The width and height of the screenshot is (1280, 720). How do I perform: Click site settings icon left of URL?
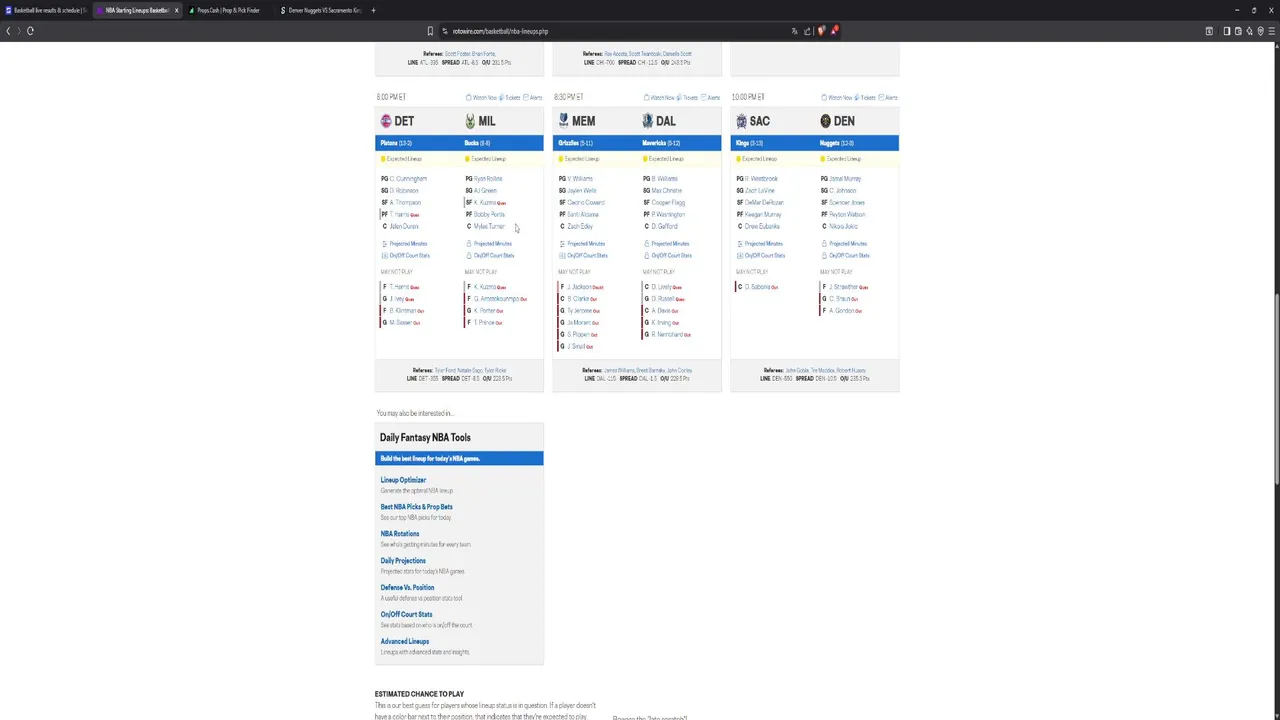point(445,31)
